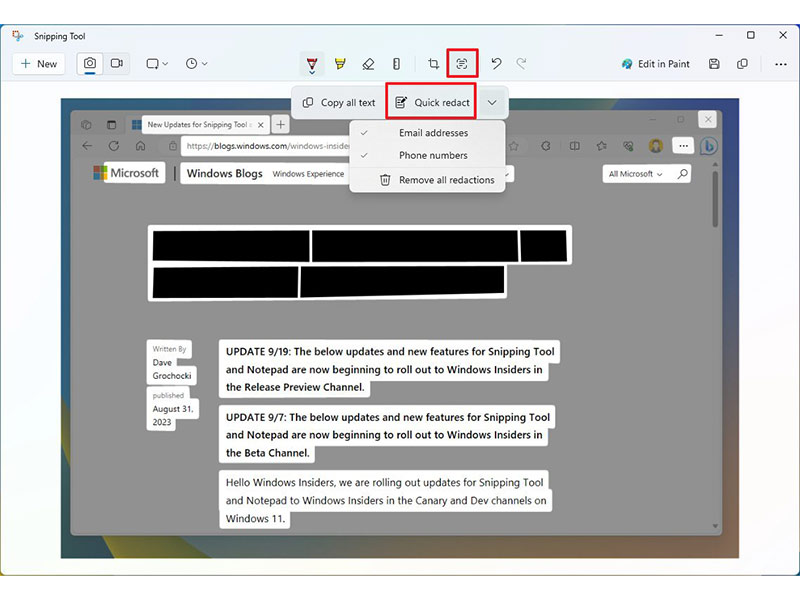Select the Image crop tool
Image resolution: width=800 pixels, height=600 pixels.
tap(433, 64)
